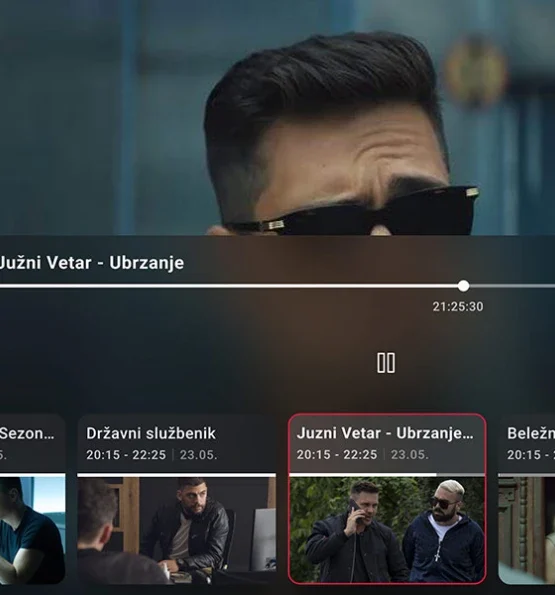Viewport: 555px width, 595px height.
Task: Click the Juzni Vetar card progress indicator
Action: [x=387, y=475]
